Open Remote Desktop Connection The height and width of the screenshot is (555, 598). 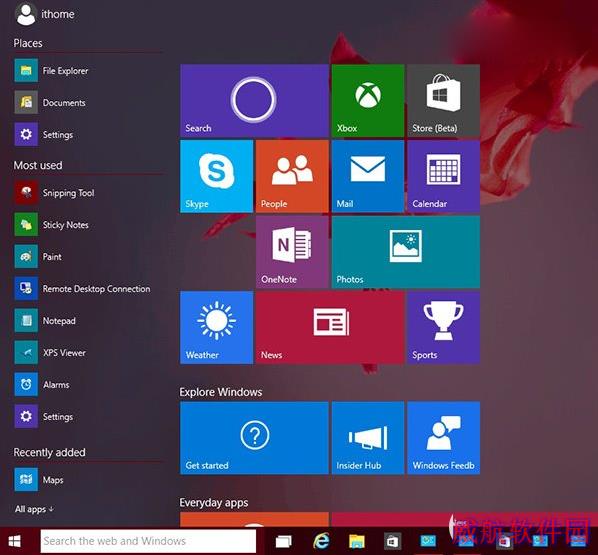[x=82, y=289]
